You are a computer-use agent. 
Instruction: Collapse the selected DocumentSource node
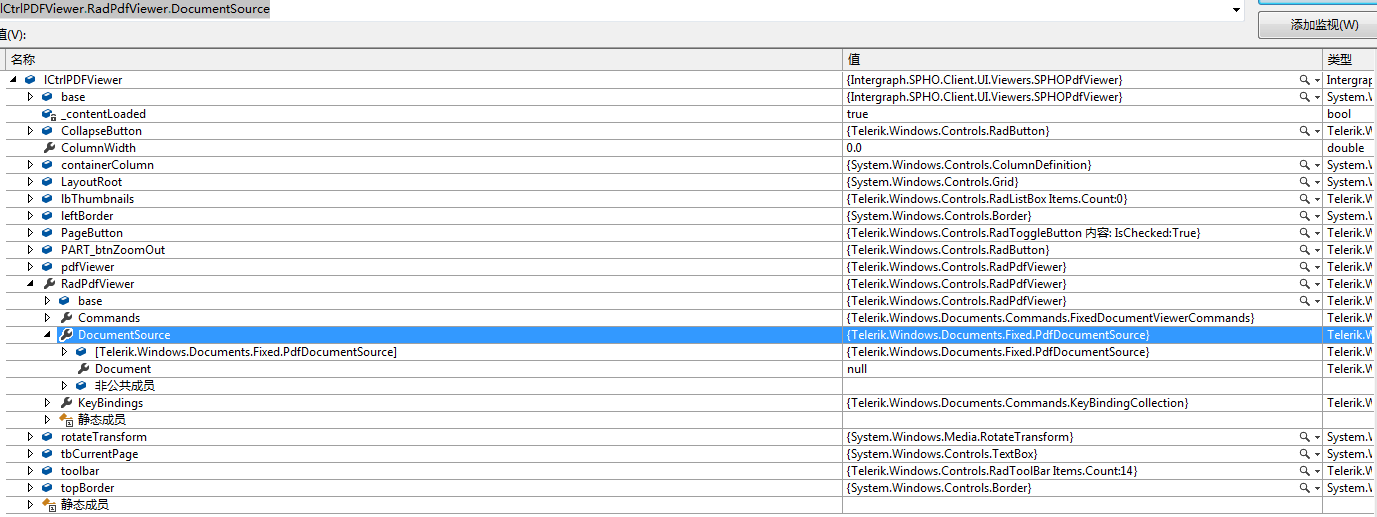click(x=47, y=335)
